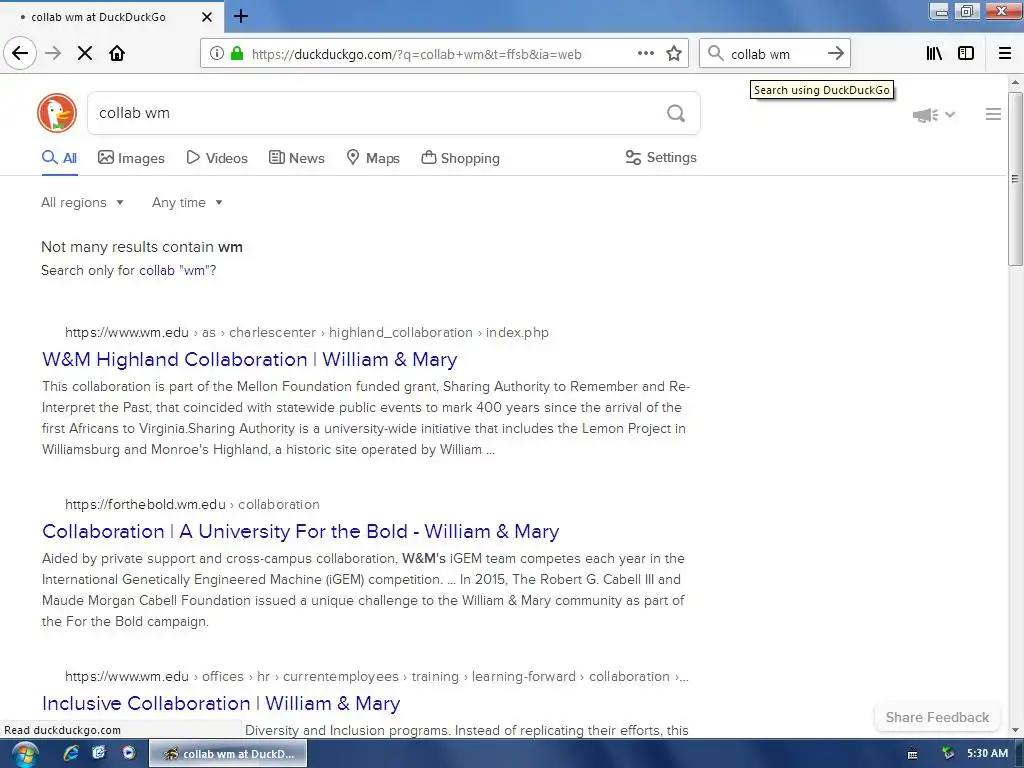Open W&M Highland Collaboration result link
The image size is (1024, 768).
(x=249, y=359)
